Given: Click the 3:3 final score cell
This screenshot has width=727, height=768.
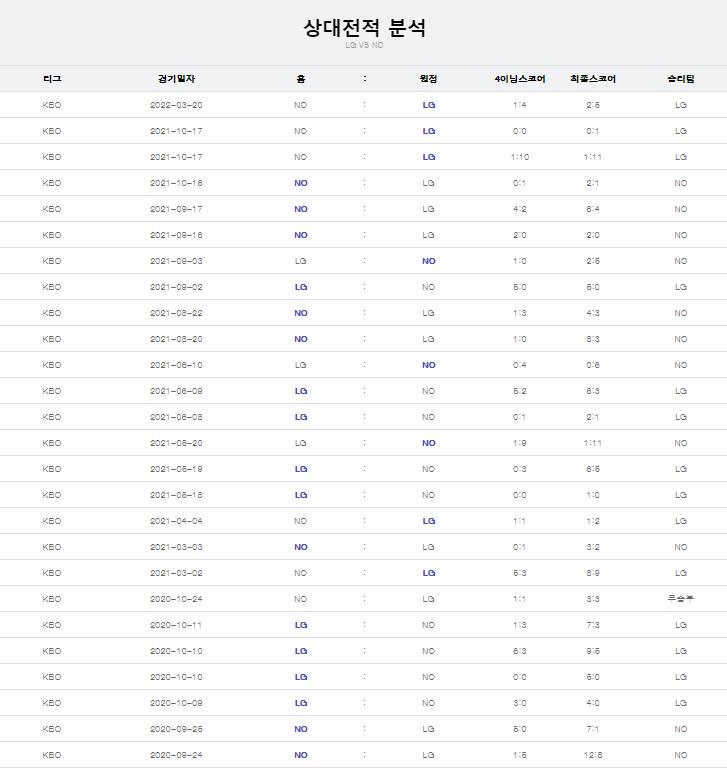Looking at the screenshot, I should 593,599.
